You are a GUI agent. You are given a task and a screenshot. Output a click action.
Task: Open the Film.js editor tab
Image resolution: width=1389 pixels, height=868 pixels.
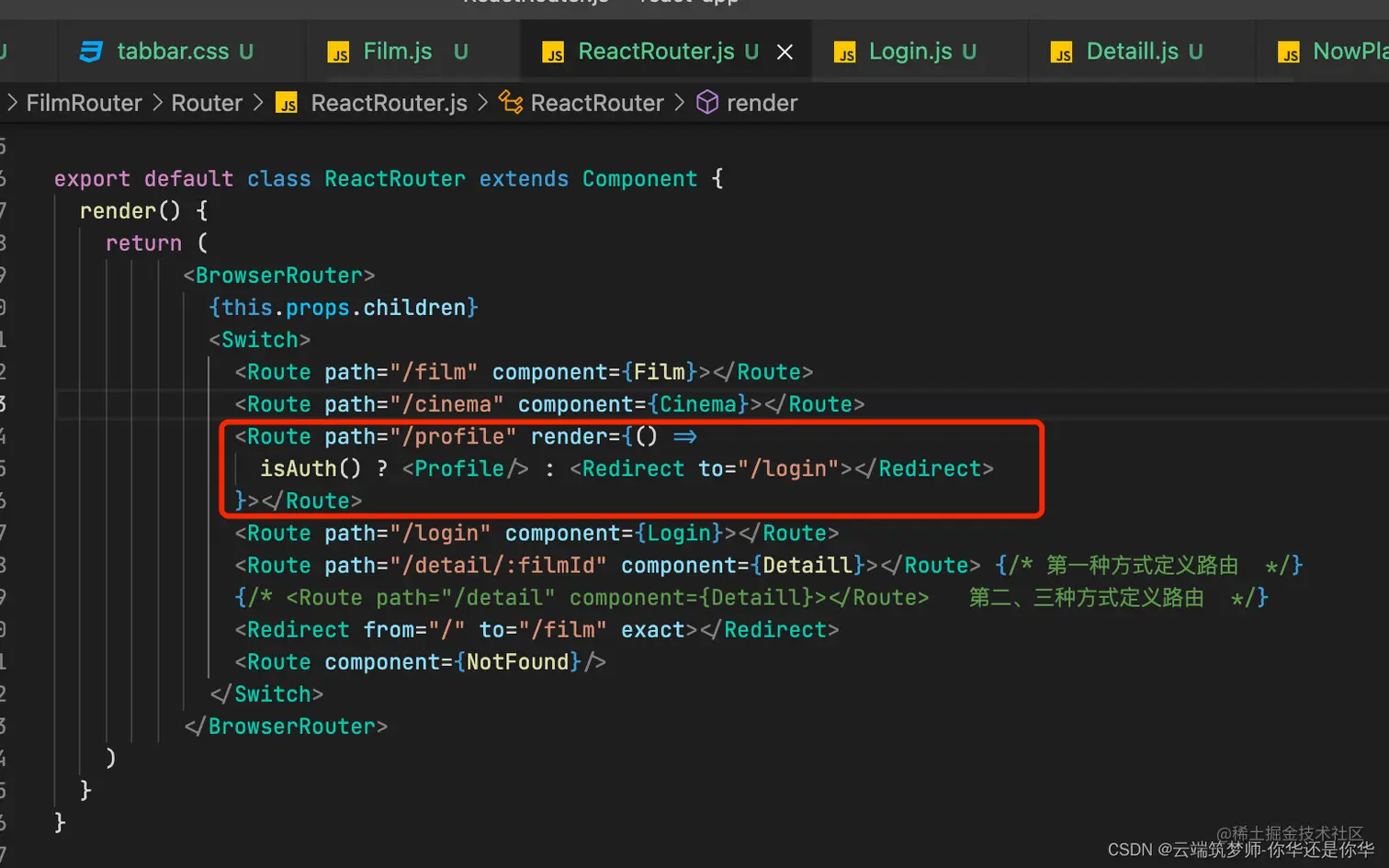(x=397, y=51)
